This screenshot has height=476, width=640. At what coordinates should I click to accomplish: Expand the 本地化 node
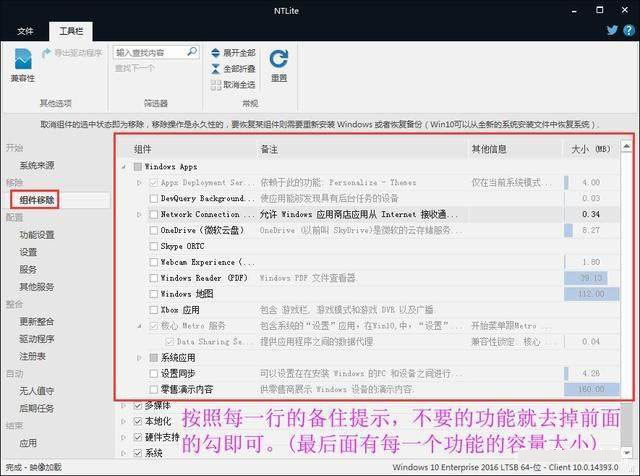pyautogui.click(x=124, y=421)
